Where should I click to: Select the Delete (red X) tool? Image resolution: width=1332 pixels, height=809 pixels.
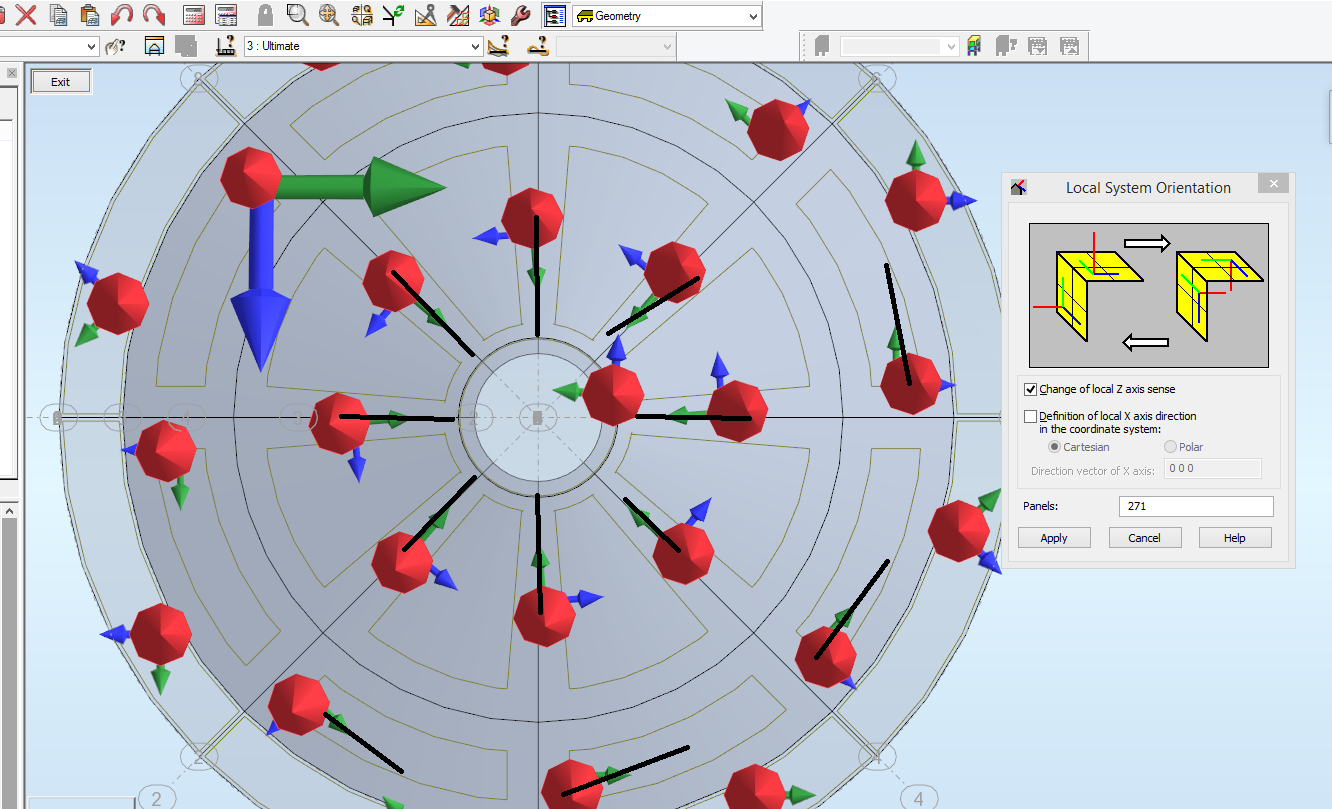[x=25, y=15]
